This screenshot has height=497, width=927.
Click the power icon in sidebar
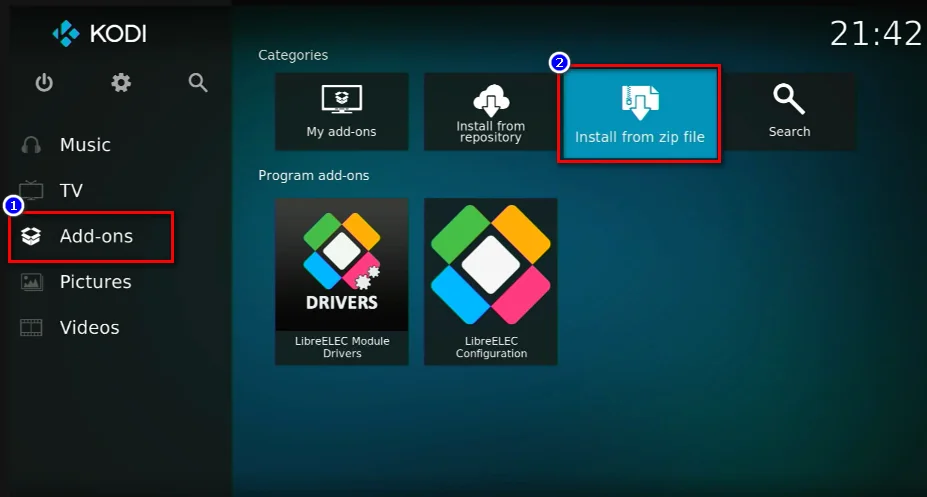tap(44, 83)
